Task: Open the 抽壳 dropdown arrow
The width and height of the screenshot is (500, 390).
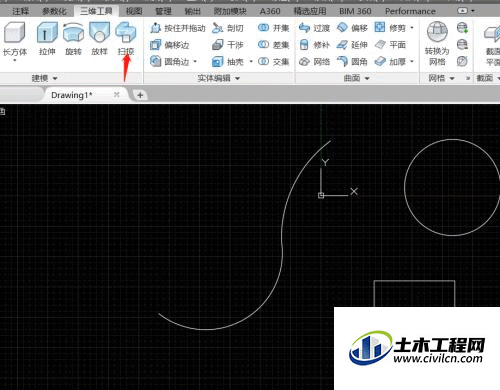Action: [251, 61]
